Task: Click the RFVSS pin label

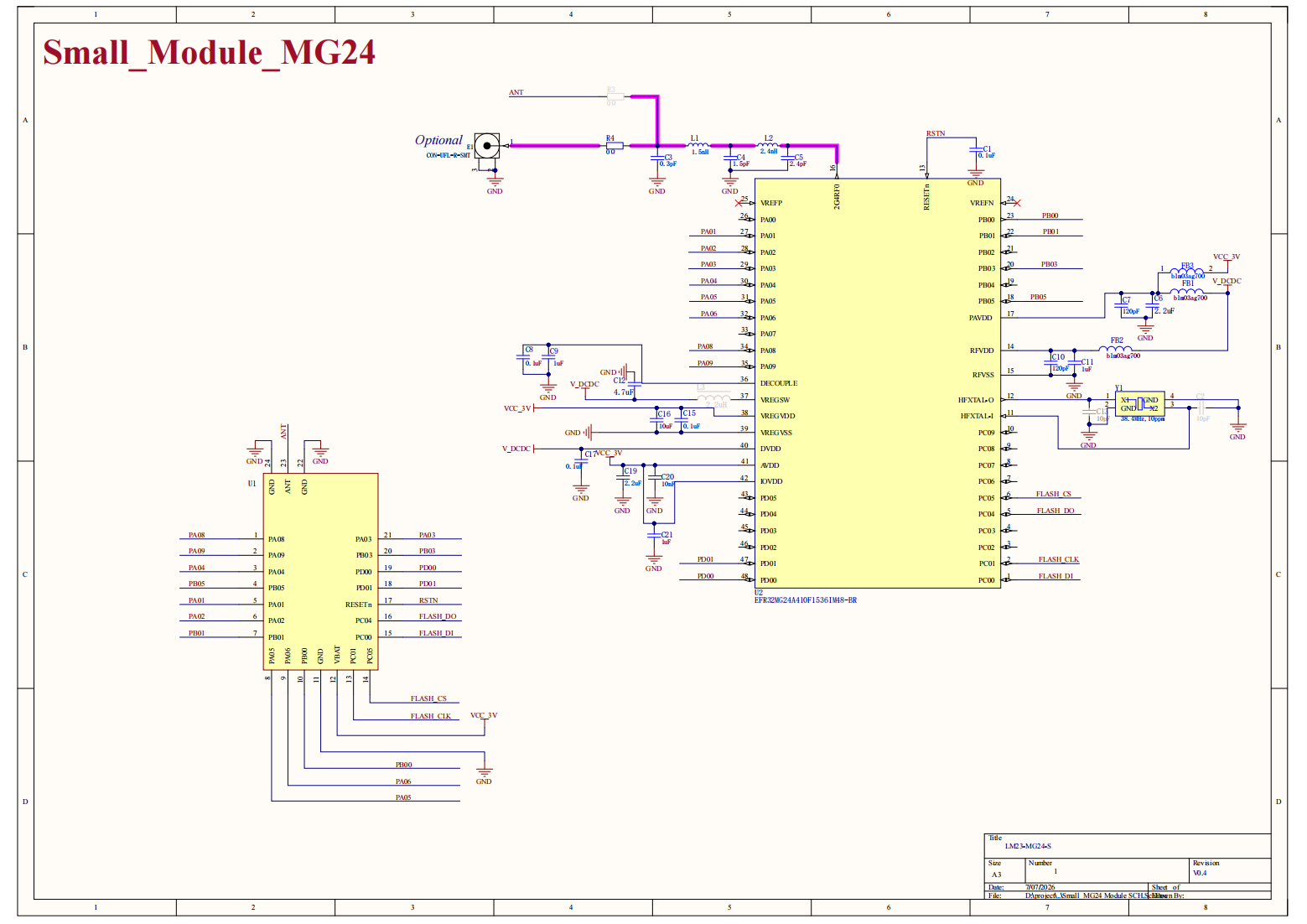Action: click(983, 375)
